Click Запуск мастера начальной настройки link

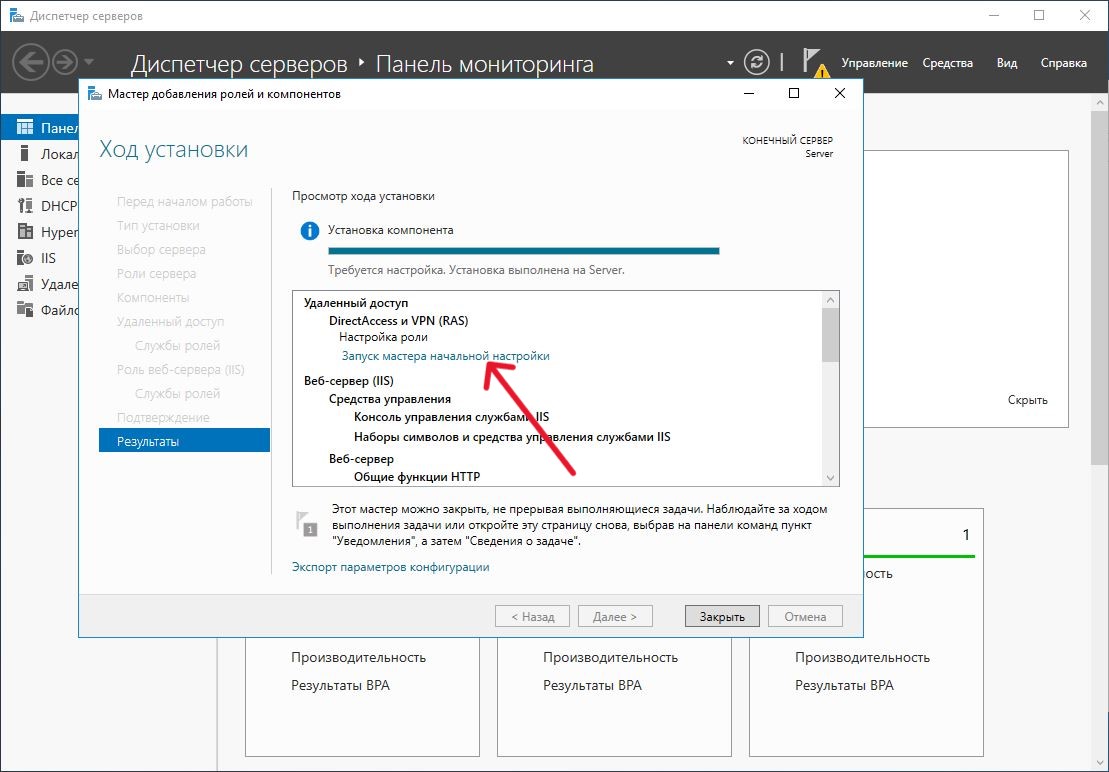(x=445, y=356)
